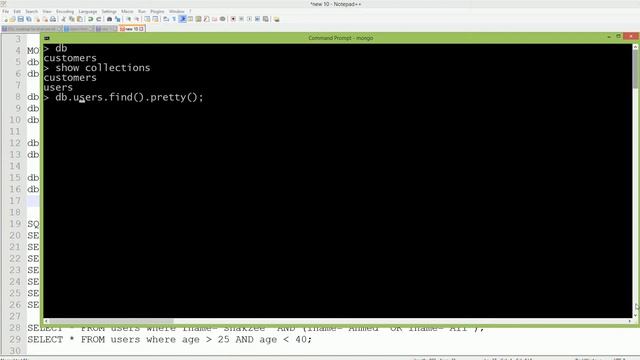The width and height of the screenshot is (640, 360).
Task: Click the Start Recording macro icon
Action: coord(233,19)
